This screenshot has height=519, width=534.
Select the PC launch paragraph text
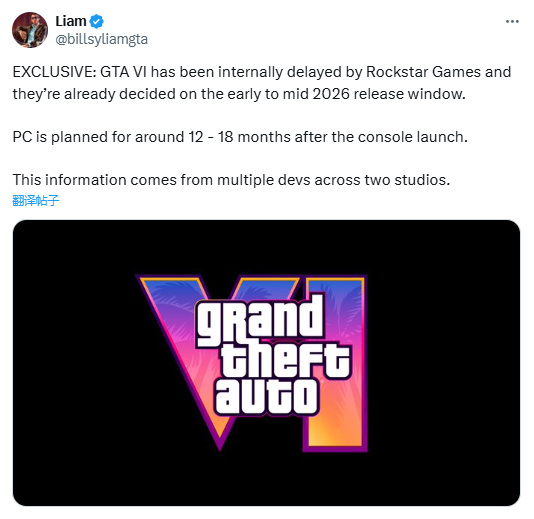click(240, 137)
